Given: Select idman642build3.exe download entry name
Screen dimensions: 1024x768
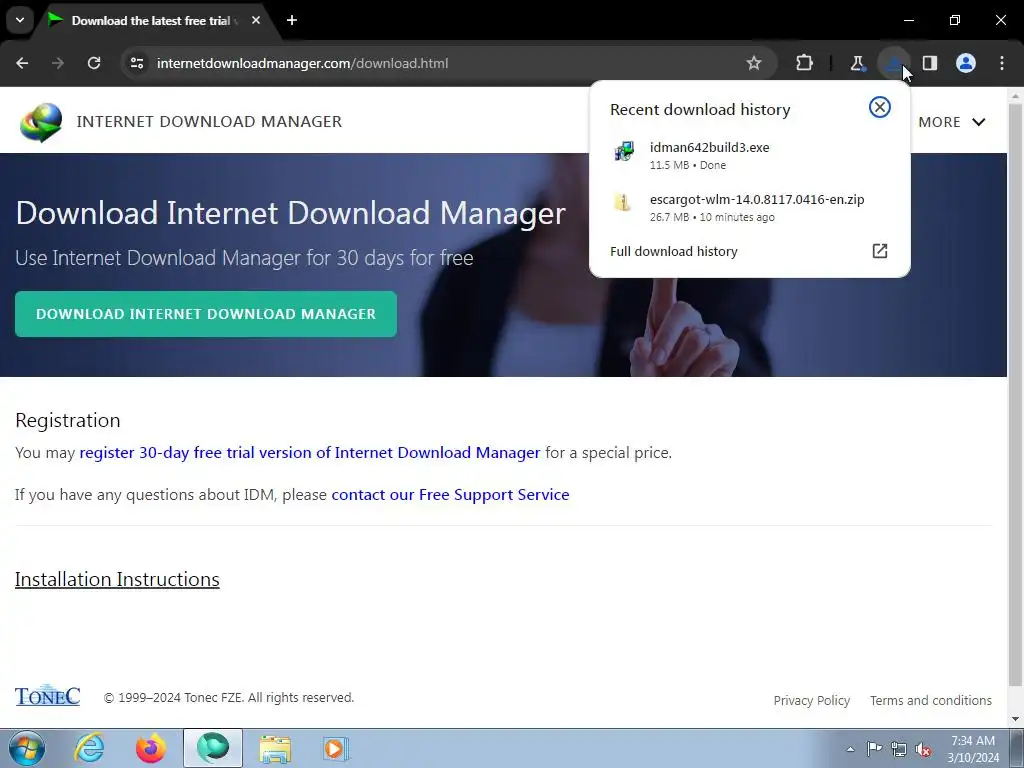Looking at the screenshot, I should 709,147.
